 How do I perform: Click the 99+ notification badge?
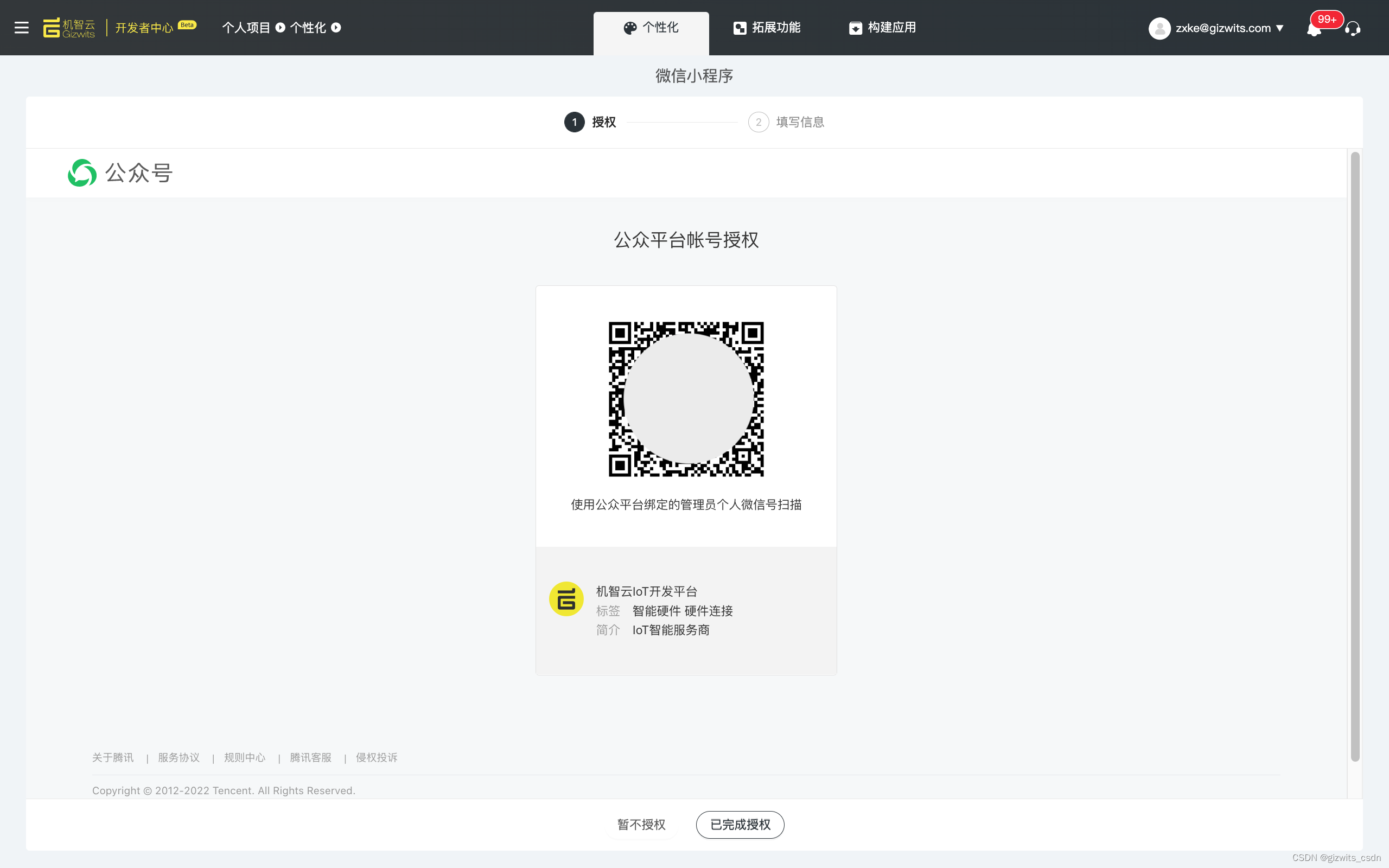(x=1327, y=19)
